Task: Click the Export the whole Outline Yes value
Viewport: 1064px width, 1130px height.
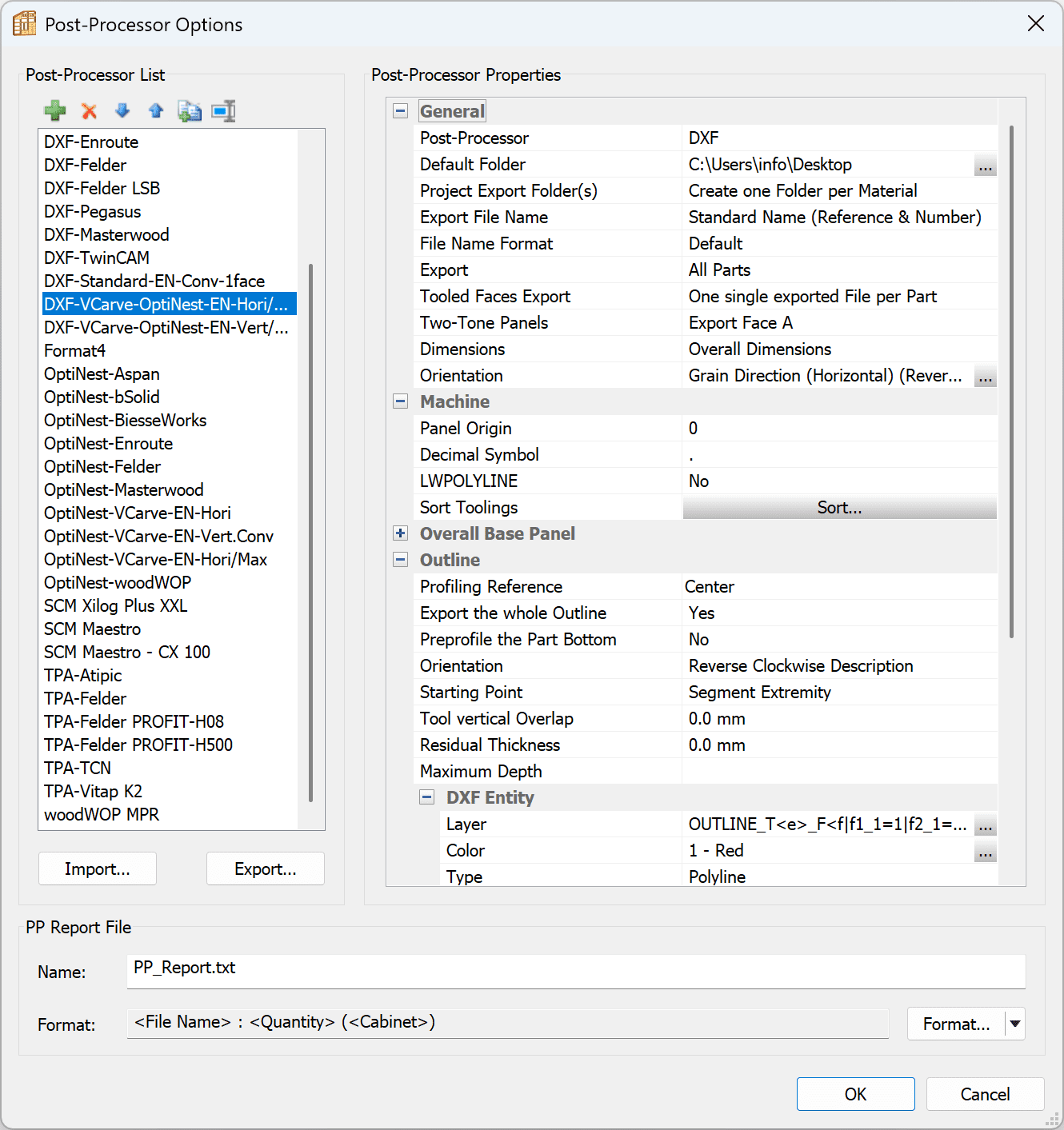Action: [838, 613]
